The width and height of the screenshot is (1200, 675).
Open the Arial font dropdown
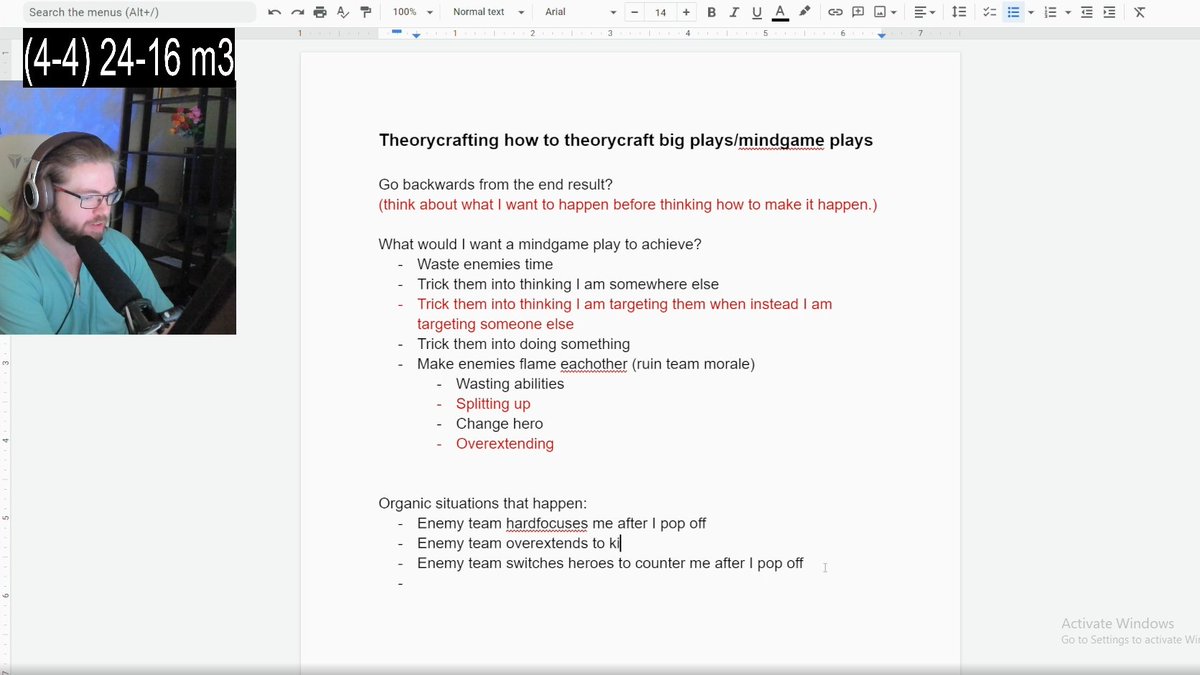tap(580, 12)
